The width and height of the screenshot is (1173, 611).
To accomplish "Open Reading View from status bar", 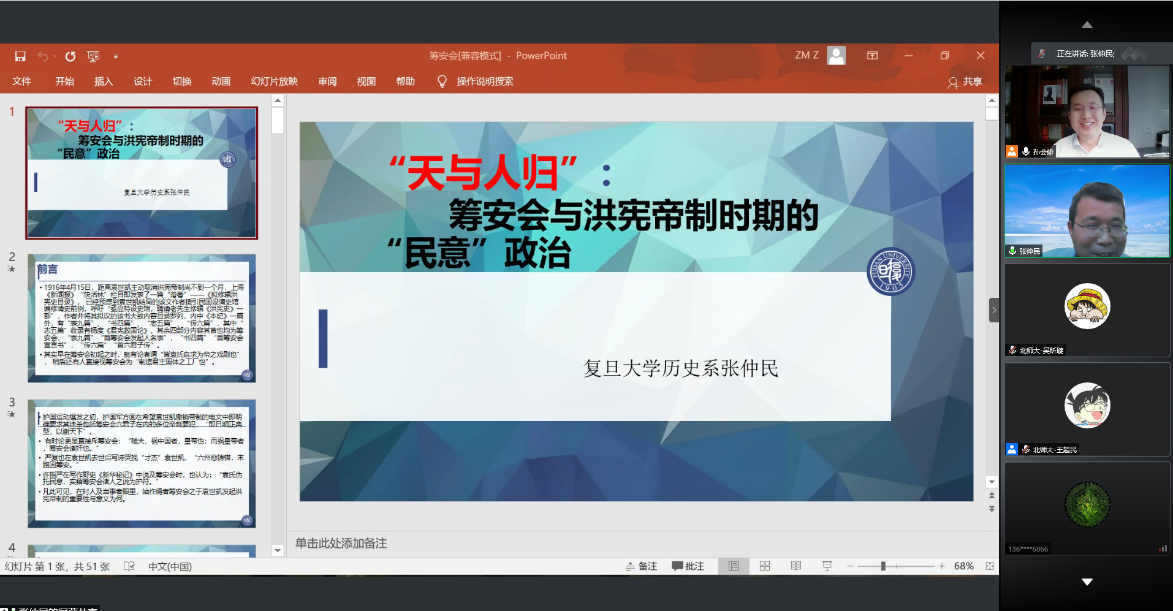I will click(x=796, y=566).
